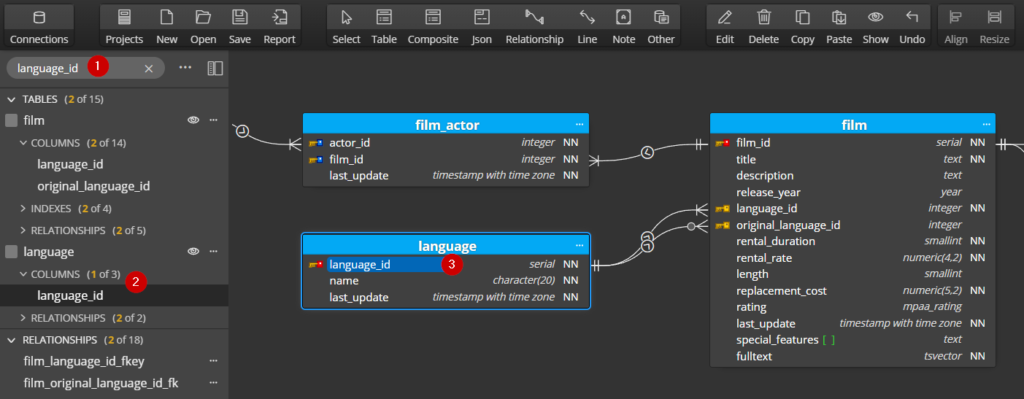Open film table header ellipsis on canvas
Viewport: 1024px width, 399px height.
pyautogui.click(x=985, y=124)
